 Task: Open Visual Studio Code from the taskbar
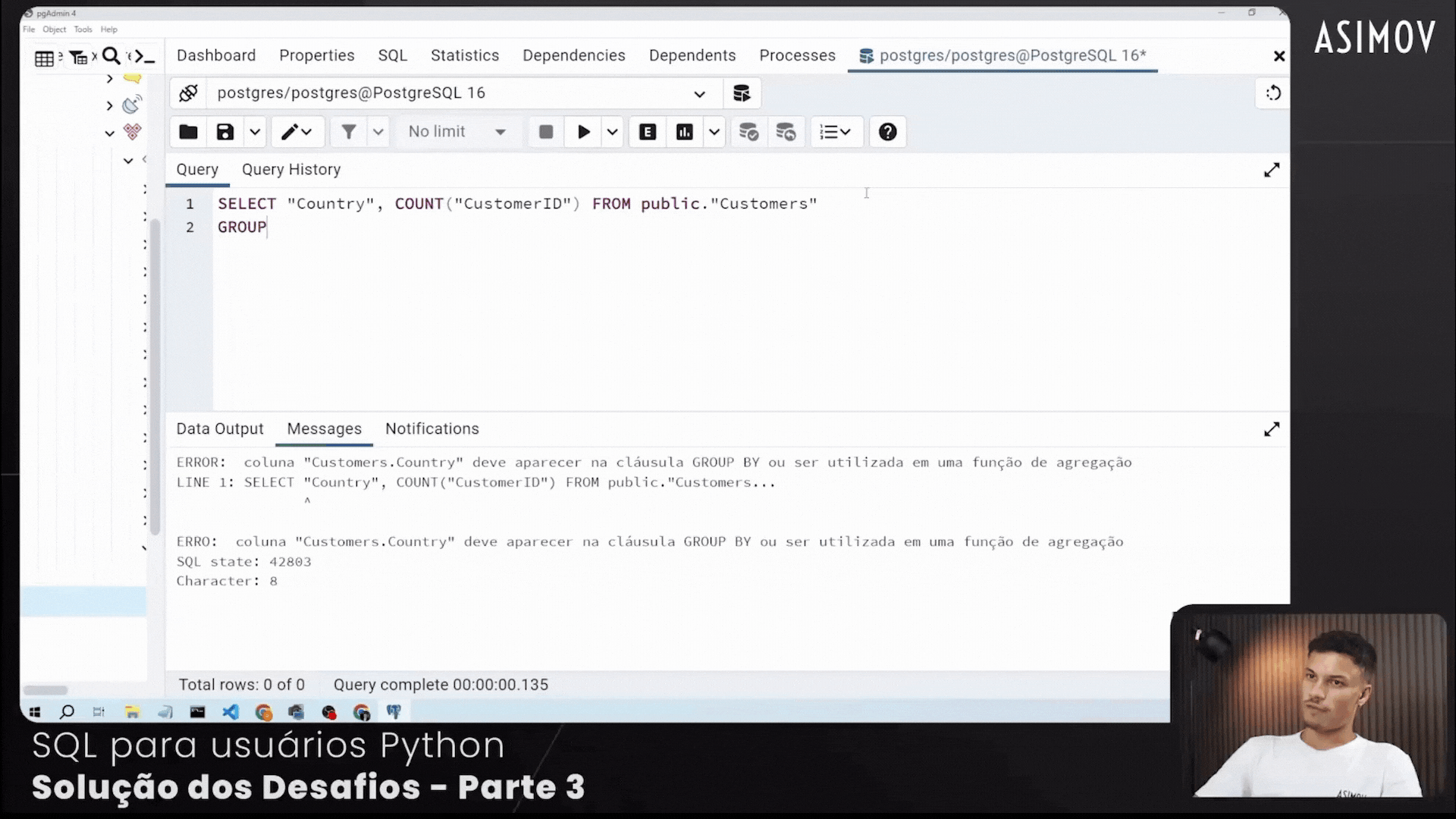point(231,712)
